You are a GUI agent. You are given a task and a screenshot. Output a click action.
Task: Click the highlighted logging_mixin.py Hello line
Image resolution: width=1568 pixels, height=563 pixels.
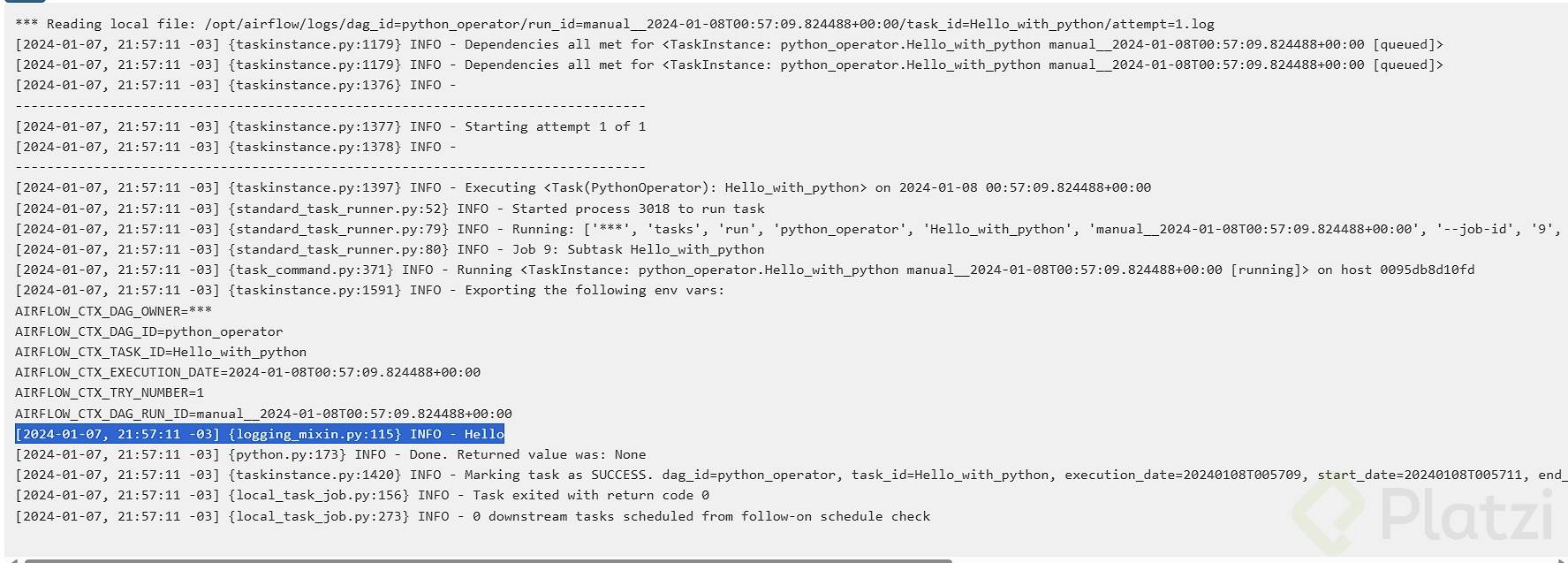(x=260, y=434)
